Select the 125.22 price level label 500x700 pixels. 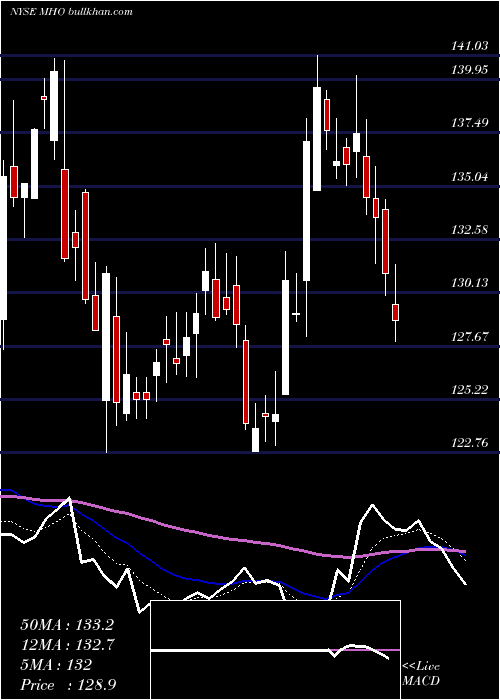(469, 390)
